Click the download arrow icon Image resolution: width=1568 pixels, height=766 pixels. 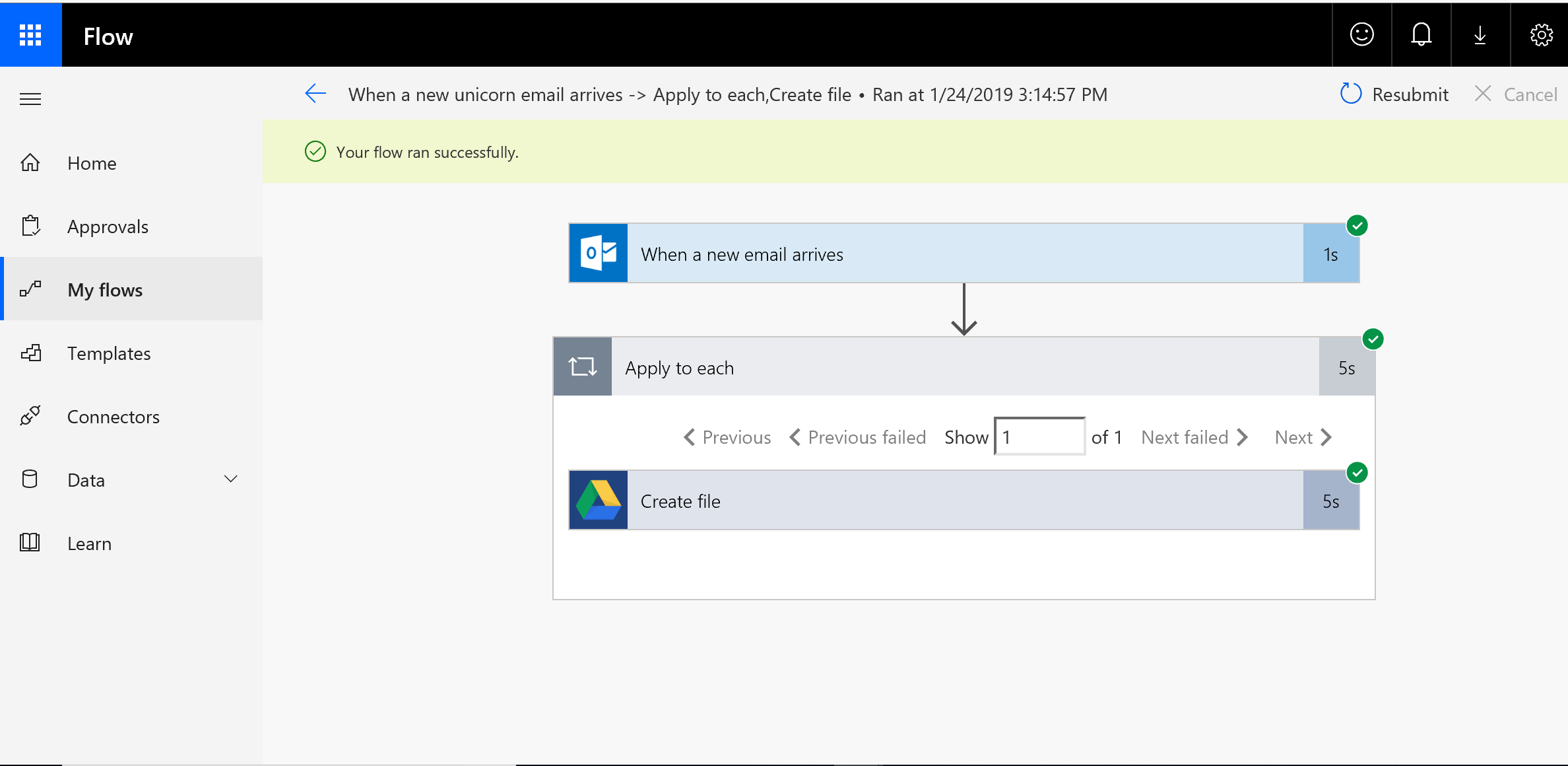coord(1480,35)
